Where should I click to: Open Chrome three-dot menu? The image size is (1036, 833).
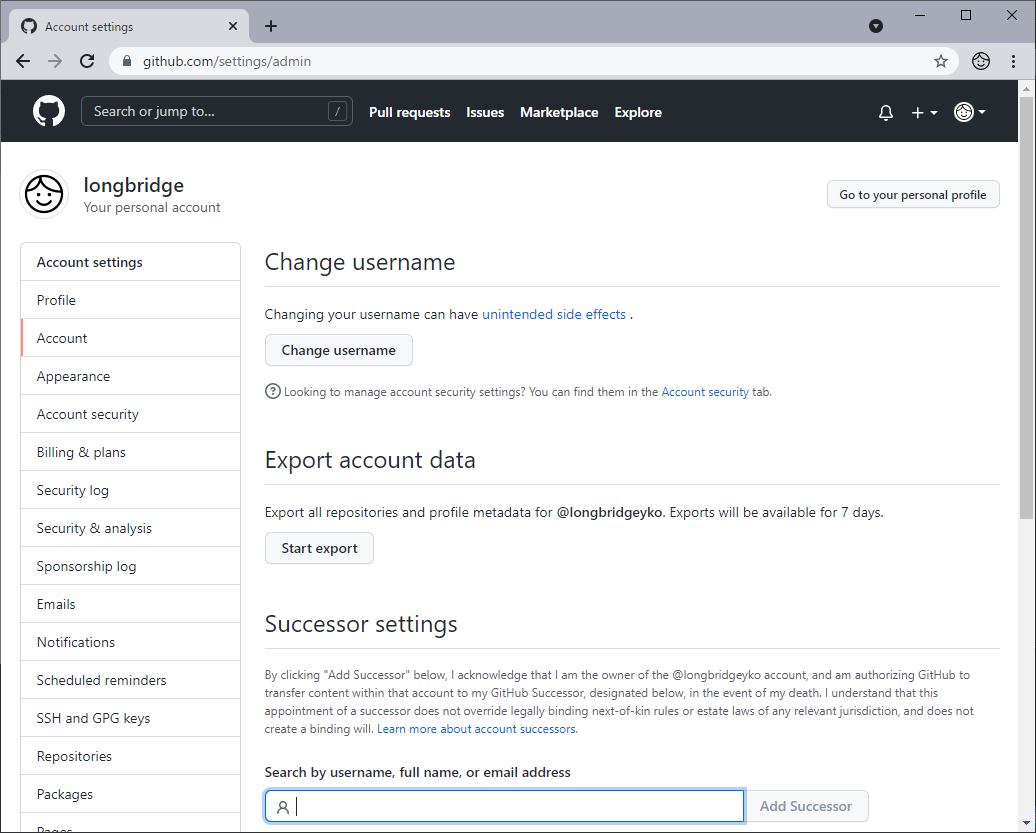1013,61
